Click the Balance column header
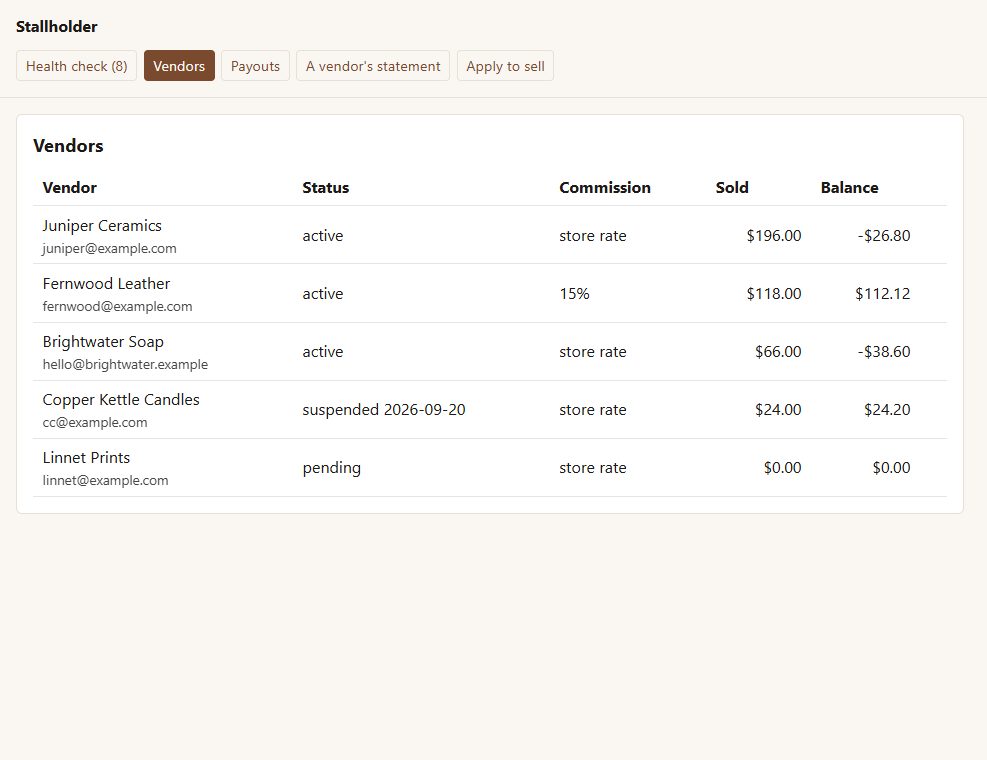Screen dimensions: 987x760 [849, 188]
